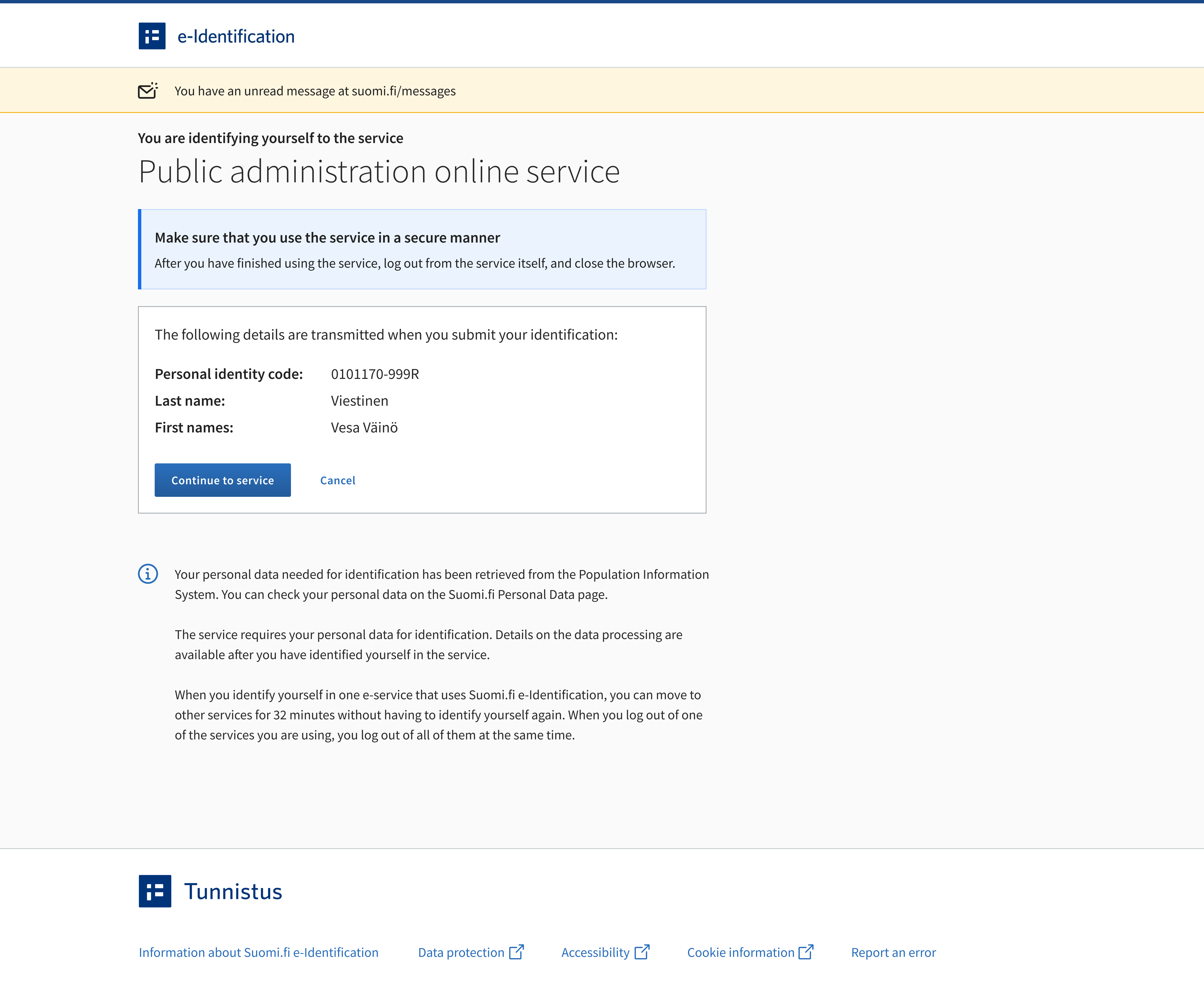The height and width of the screenshot is (992, 1204).
Task: Click the info circle icon beside personal data text
Action: [x=147, y=574]
